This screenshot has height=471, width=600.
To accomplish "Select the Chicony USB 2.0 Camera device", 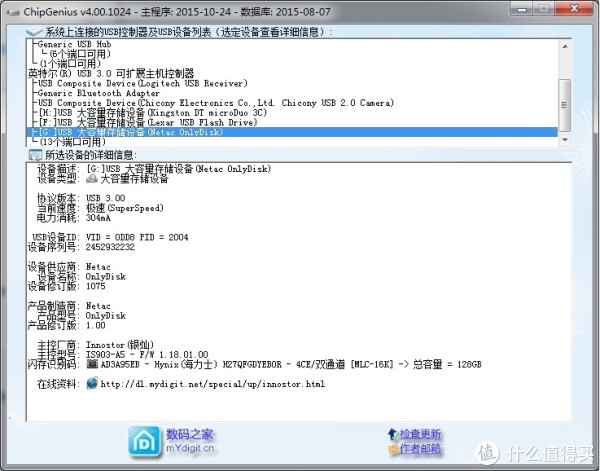I will coord(216,103).
